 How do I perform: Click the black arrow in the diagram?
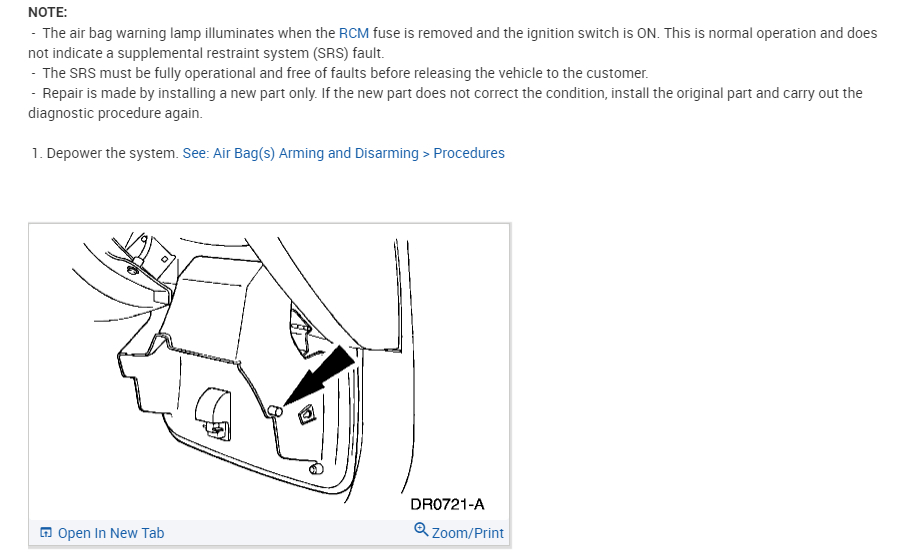(x=320, y=375)
